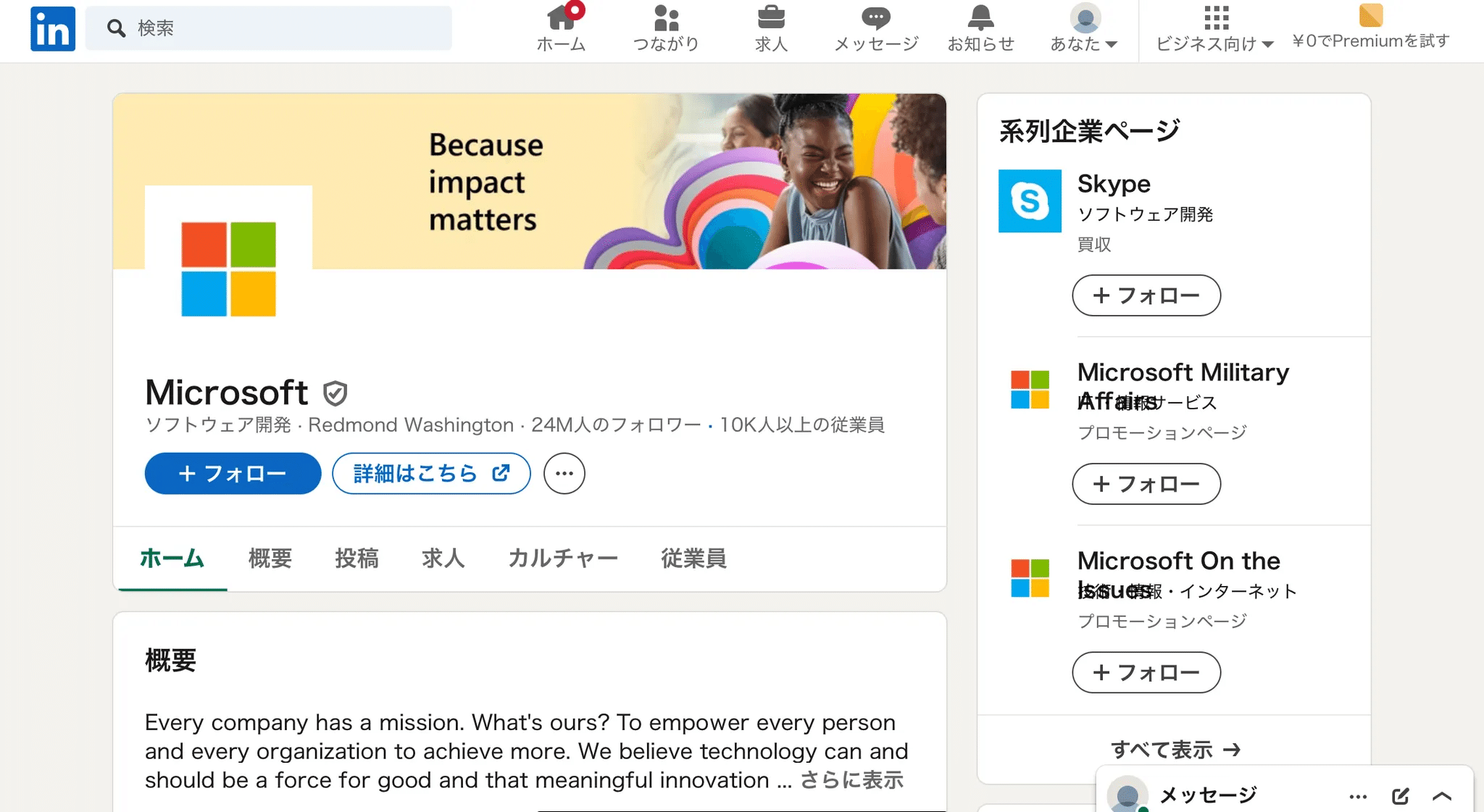The image size is (1484, 812).
Task: Follow the Skype affiliated page
Action: [1146, 296]
